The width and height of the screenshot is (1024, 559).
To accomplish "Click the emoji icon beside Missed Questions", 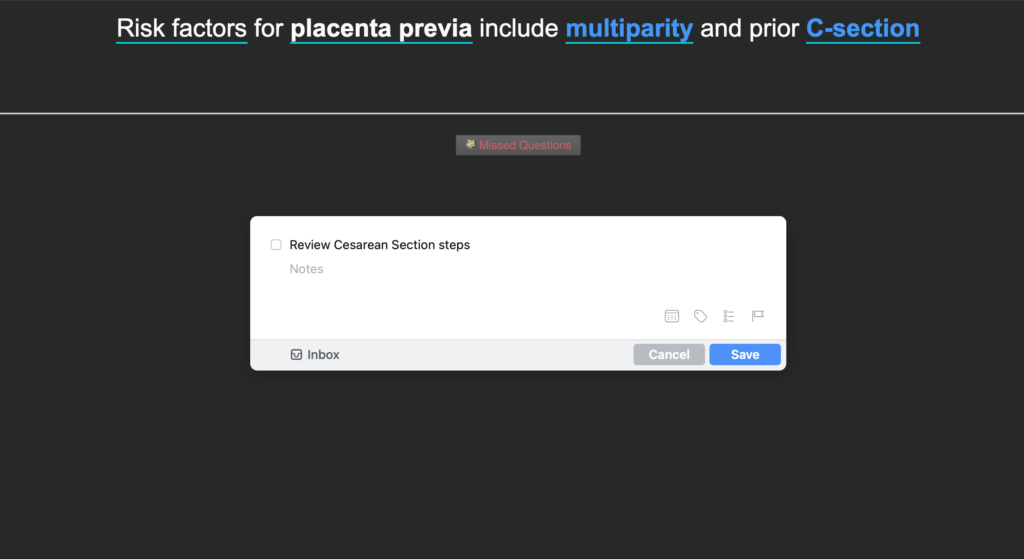I will click(x=470, y=144).
